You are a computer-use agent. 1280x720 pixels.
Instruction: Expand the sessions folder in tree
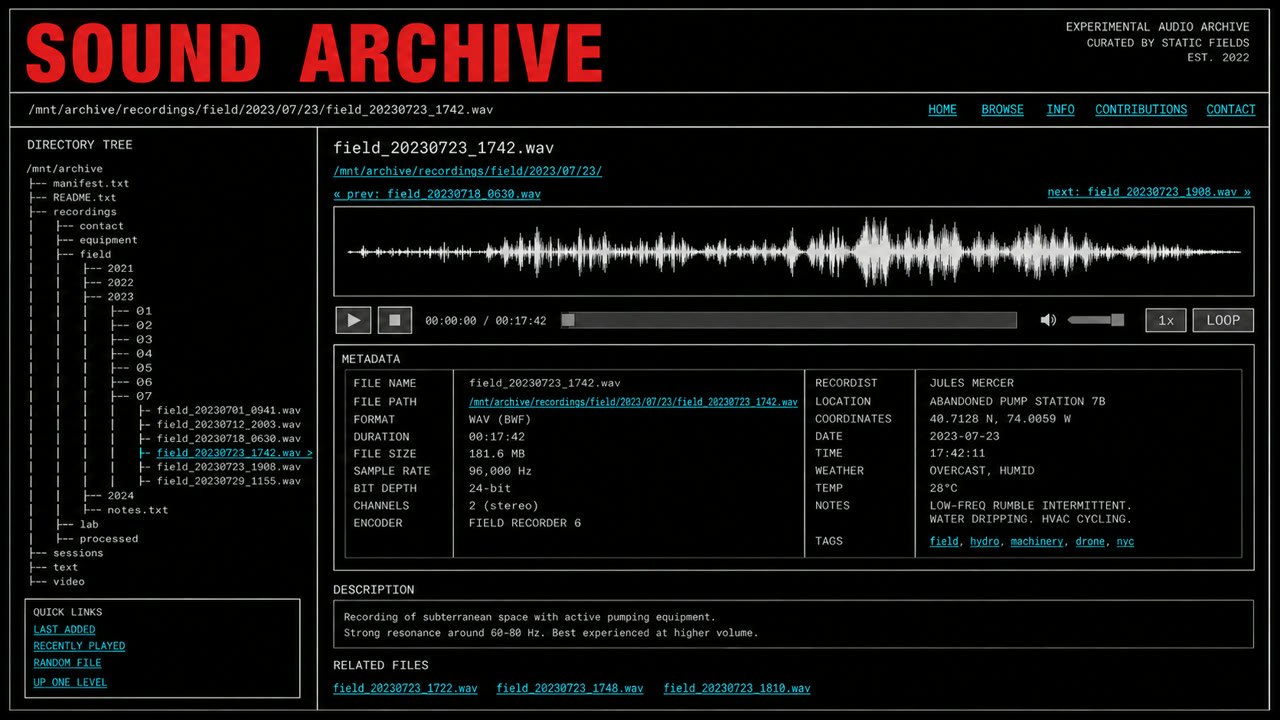point(78,553)
